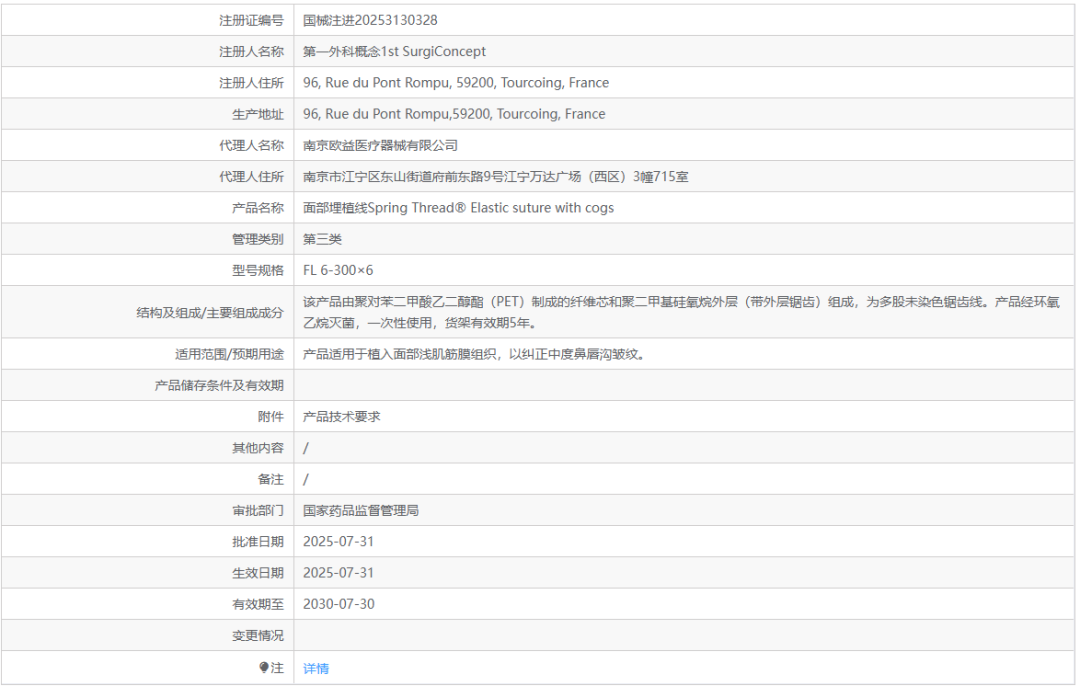This screenshot has width=1080, height=686.
Task: Click the 注册证编号 label
Action: 251,21
